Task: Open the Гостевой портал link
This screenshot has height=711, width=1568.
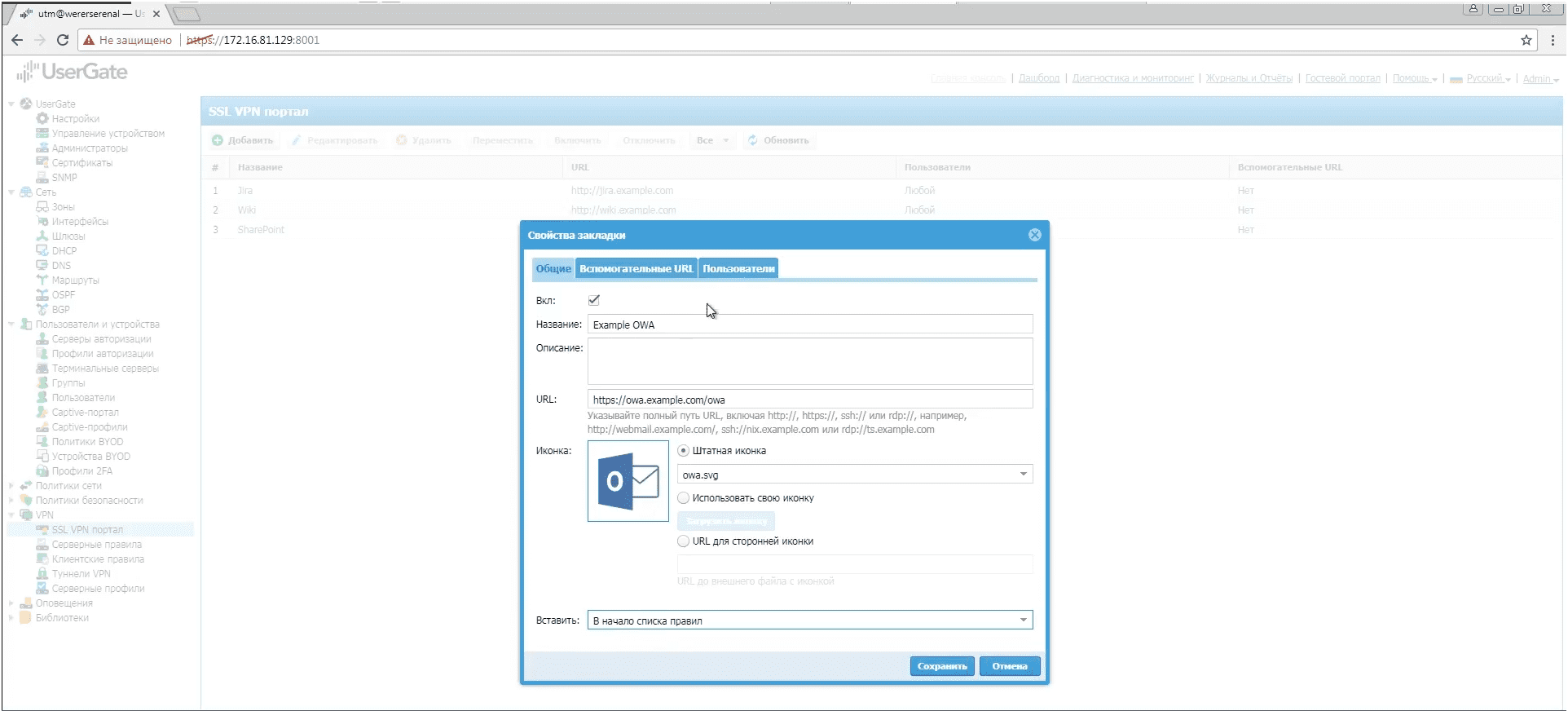Action: (1343, 78)
